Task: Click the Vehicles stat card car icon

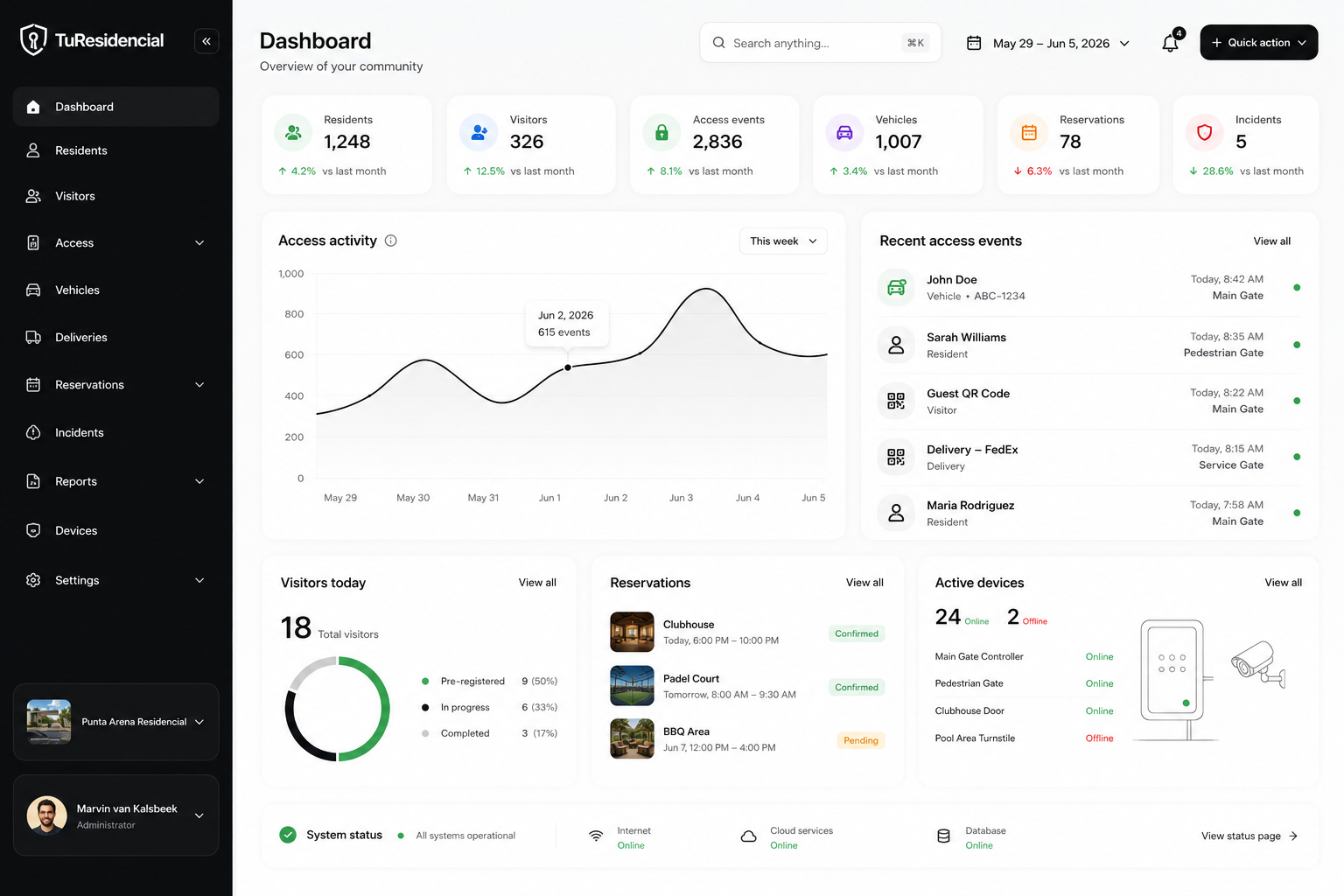Action: coord(844,133)
